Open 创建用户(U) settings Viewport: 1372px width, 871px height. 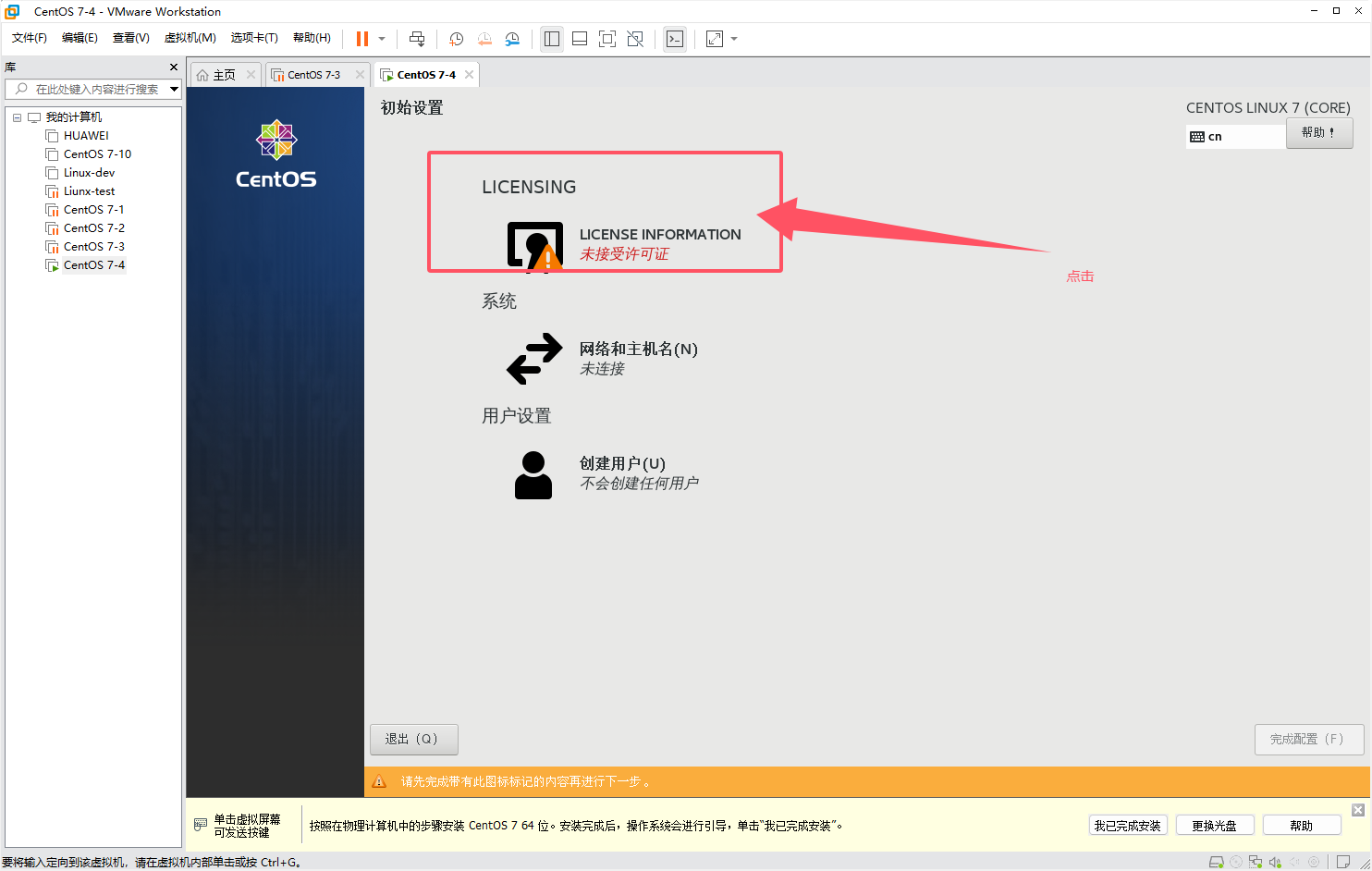(622, 464)
